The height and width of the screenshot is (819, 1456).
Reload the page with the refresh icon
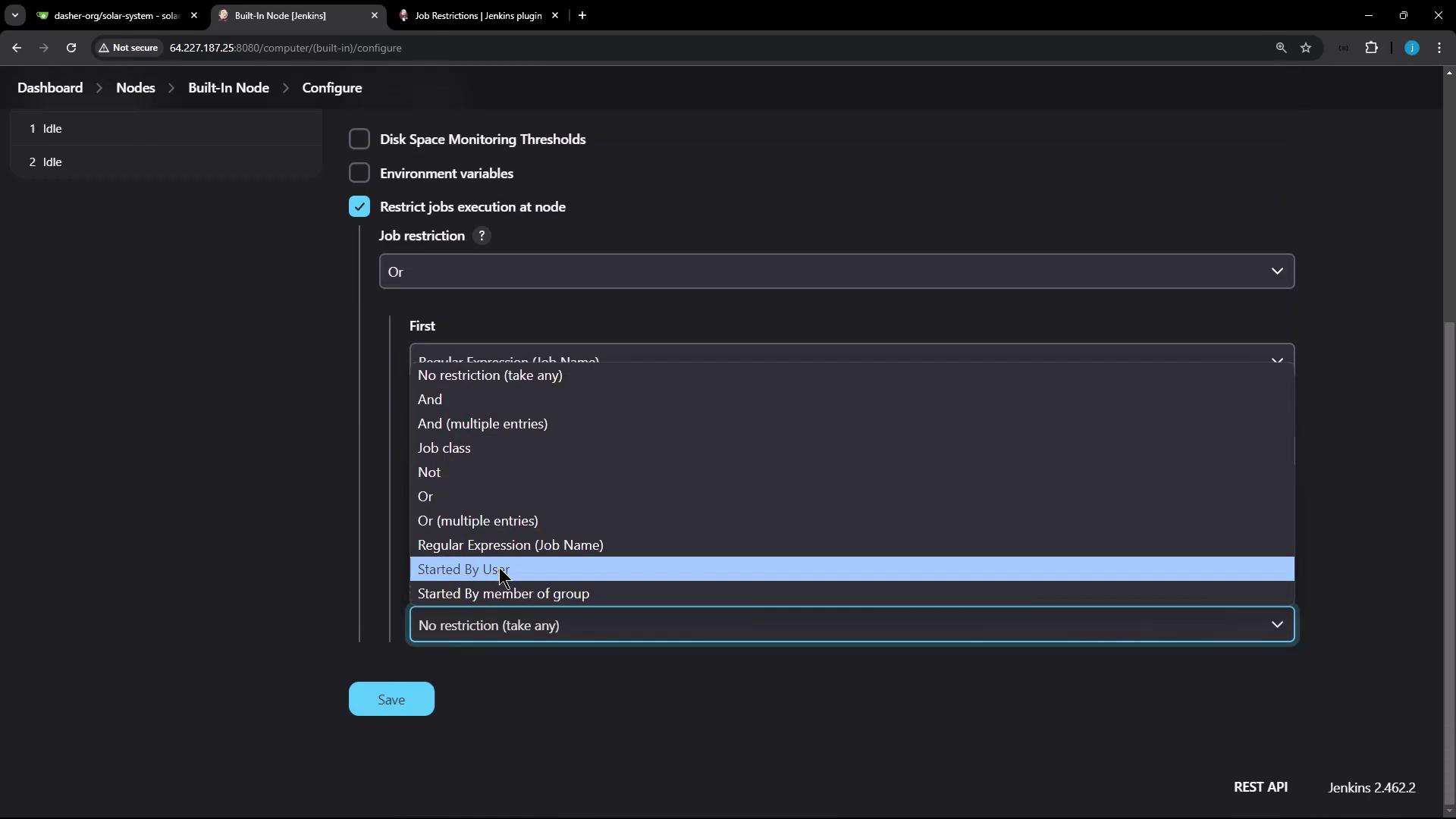point(71,48)
